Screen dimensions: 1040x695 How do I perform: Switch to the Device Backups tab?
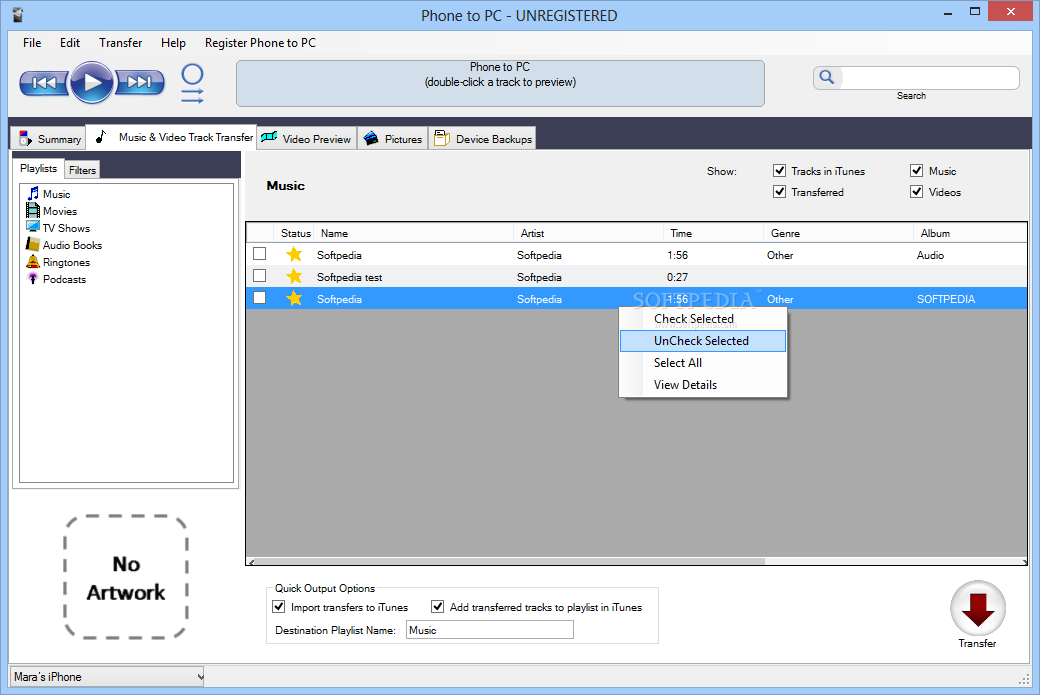[x=483, y=139]
